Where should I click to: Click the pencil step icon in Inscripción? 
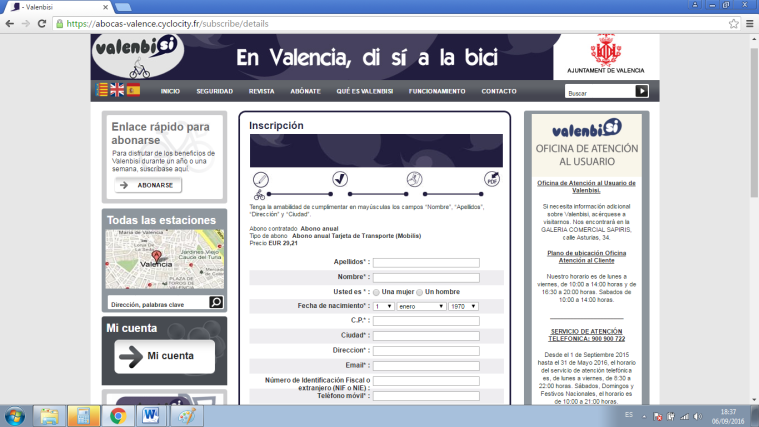pyautogui.click(x=260, y=180)
